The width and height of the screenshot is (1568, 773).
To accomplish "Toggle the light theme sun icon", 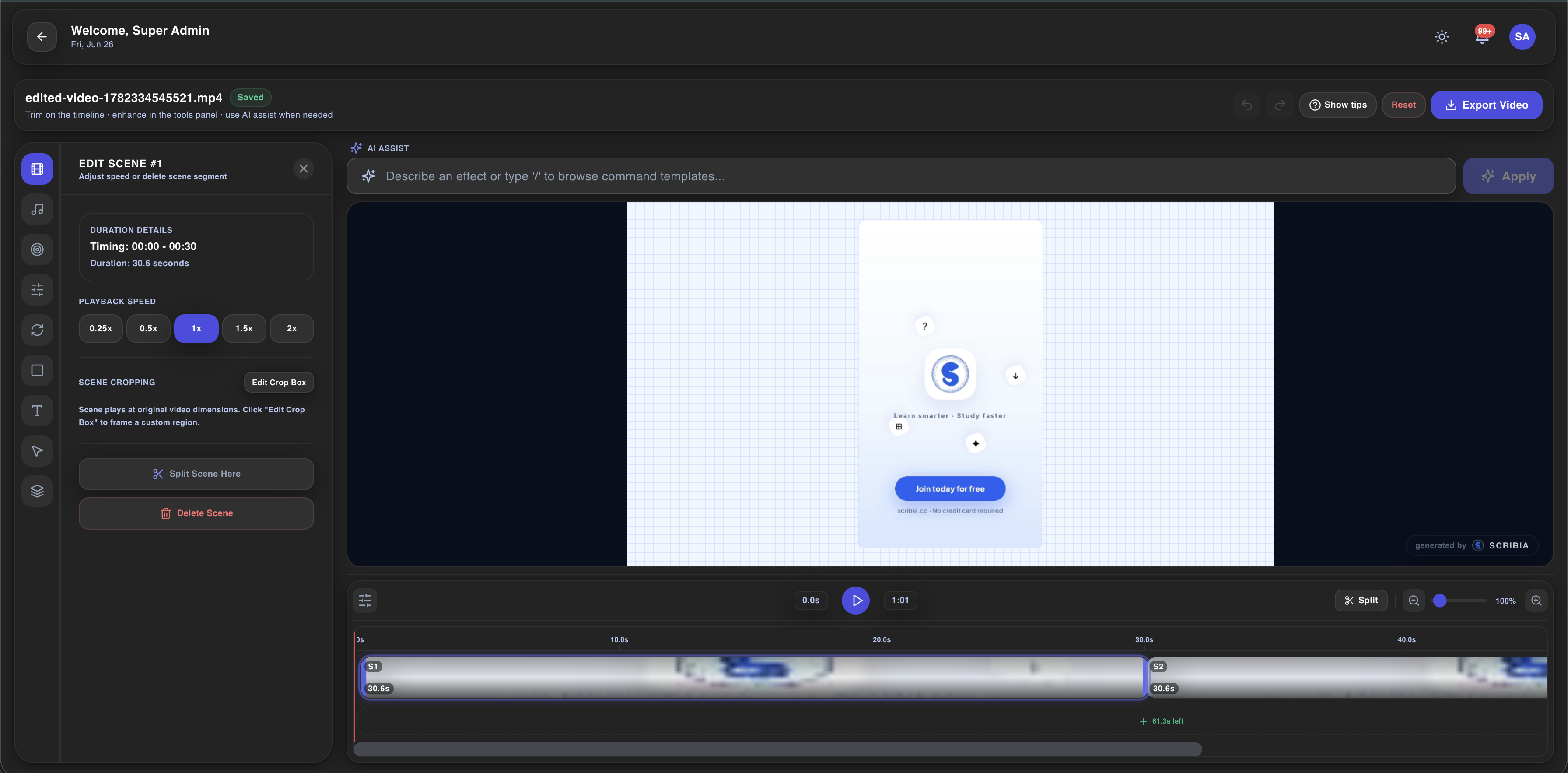I will click(x=1442, y=36).
